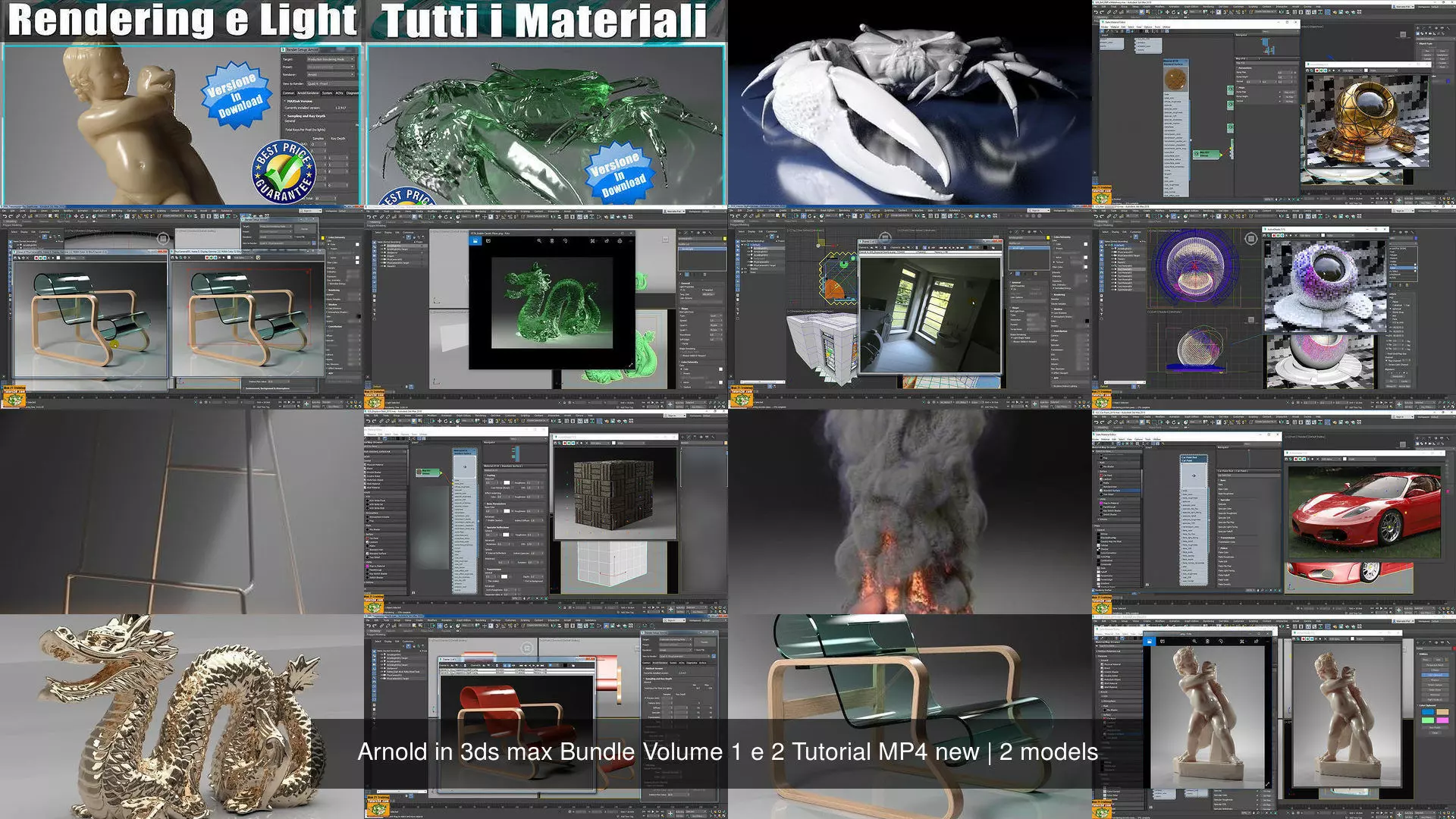1456x819 pixels.
Task: Pick the magenta Color Clipboard swatch in statue screenshot
Action: [x=1442, y=720]
